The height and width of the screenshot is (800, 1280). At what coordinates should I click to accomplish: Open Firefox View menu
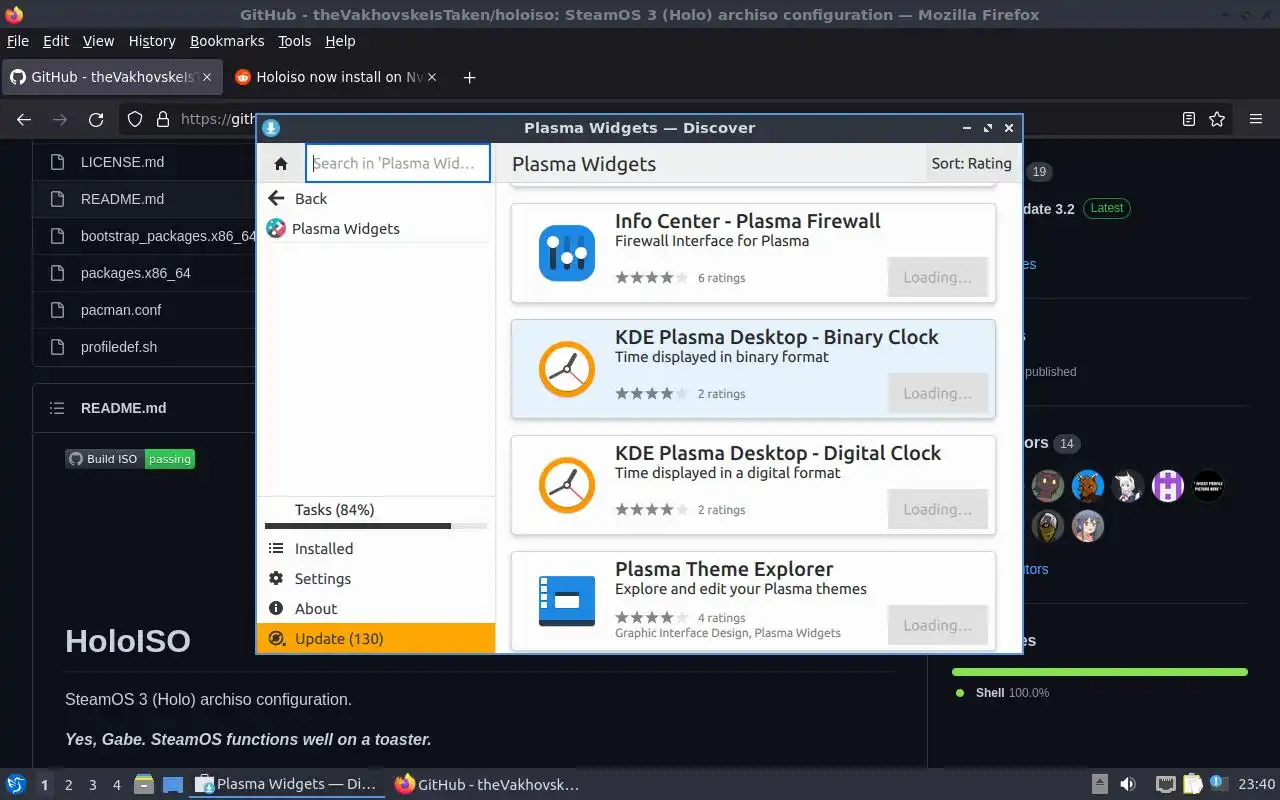(98, 41)
